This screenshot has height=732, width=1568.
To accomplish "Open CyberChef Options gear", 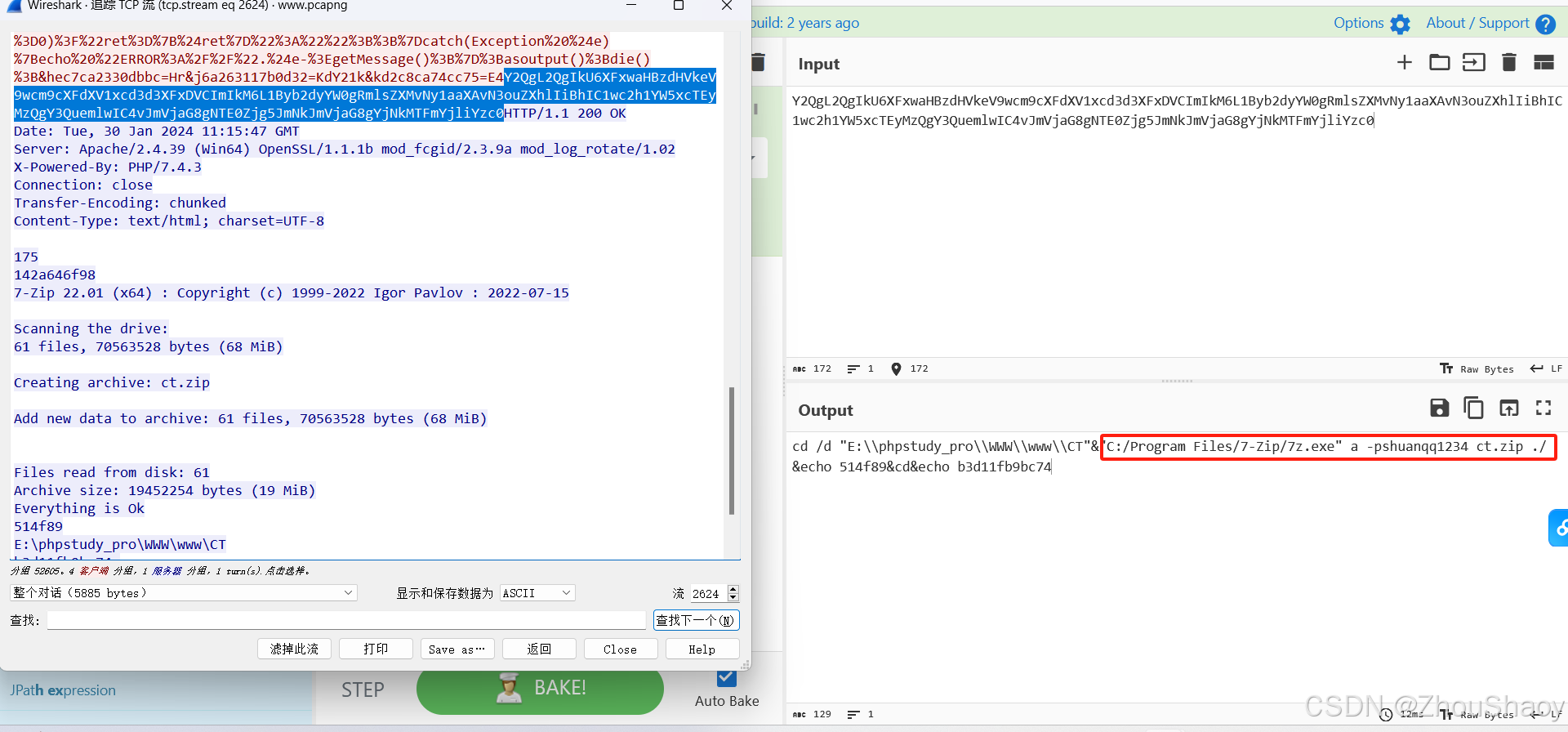I will click(1400, 24).
